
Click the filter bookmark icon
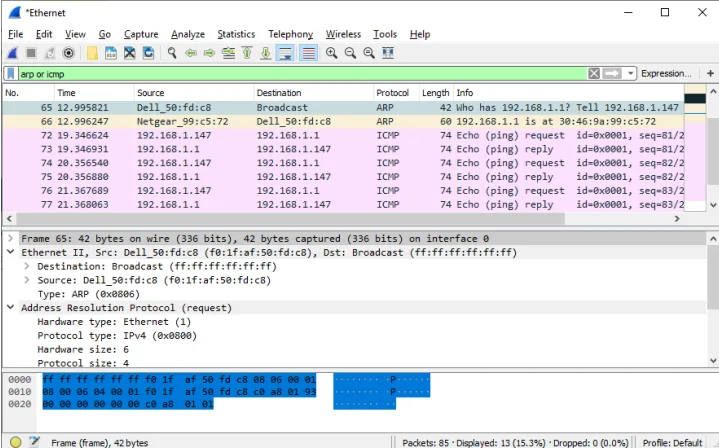11,74
